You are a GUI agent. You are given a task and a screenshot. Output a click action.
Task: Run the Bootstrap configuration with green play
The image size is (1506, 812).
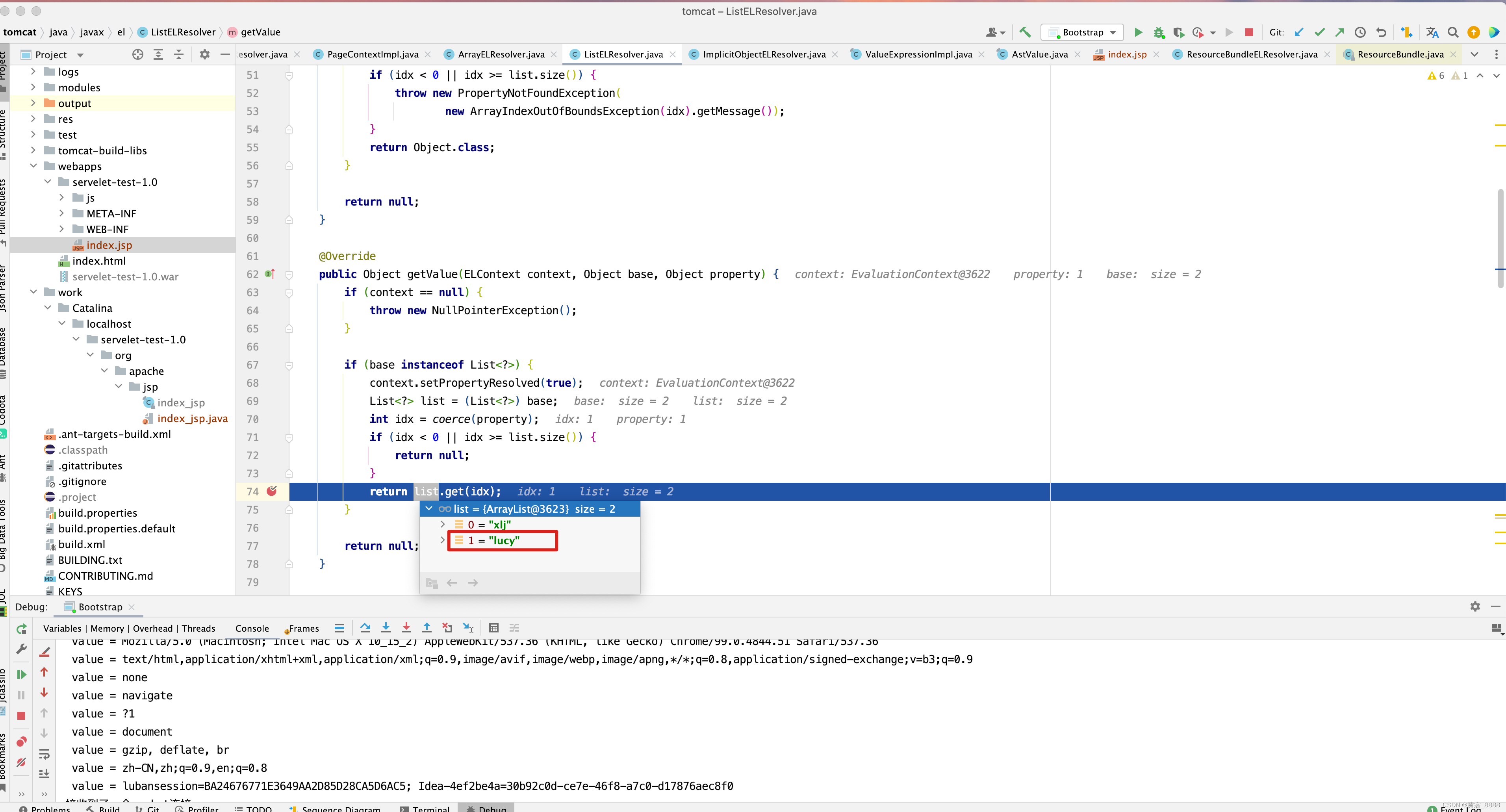click(1138, 32)
